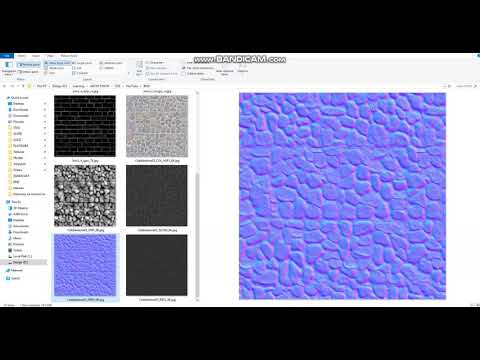Select the bottom dark grey thumbnail
Image resolution: width=480 pixels, height=360 pixels.
click(157, 265)
